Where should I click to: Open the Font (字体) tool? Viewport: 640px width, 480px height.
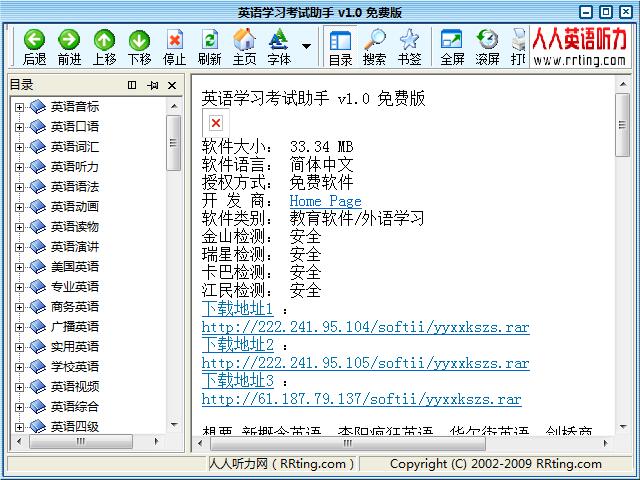pyautogui.click(x=279, y=40)
